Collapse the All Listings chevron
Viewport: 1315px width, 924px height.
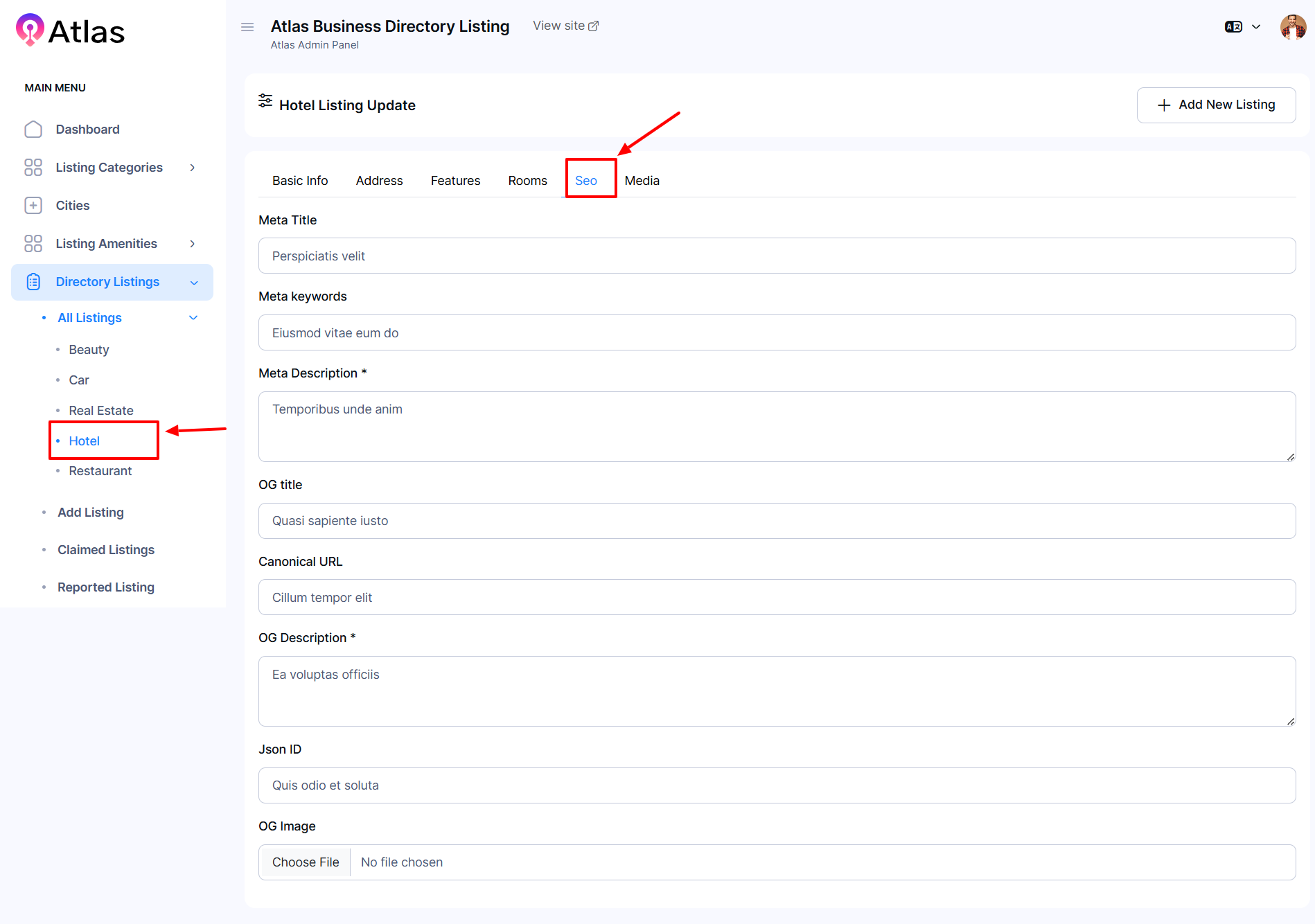coord(193,318)
